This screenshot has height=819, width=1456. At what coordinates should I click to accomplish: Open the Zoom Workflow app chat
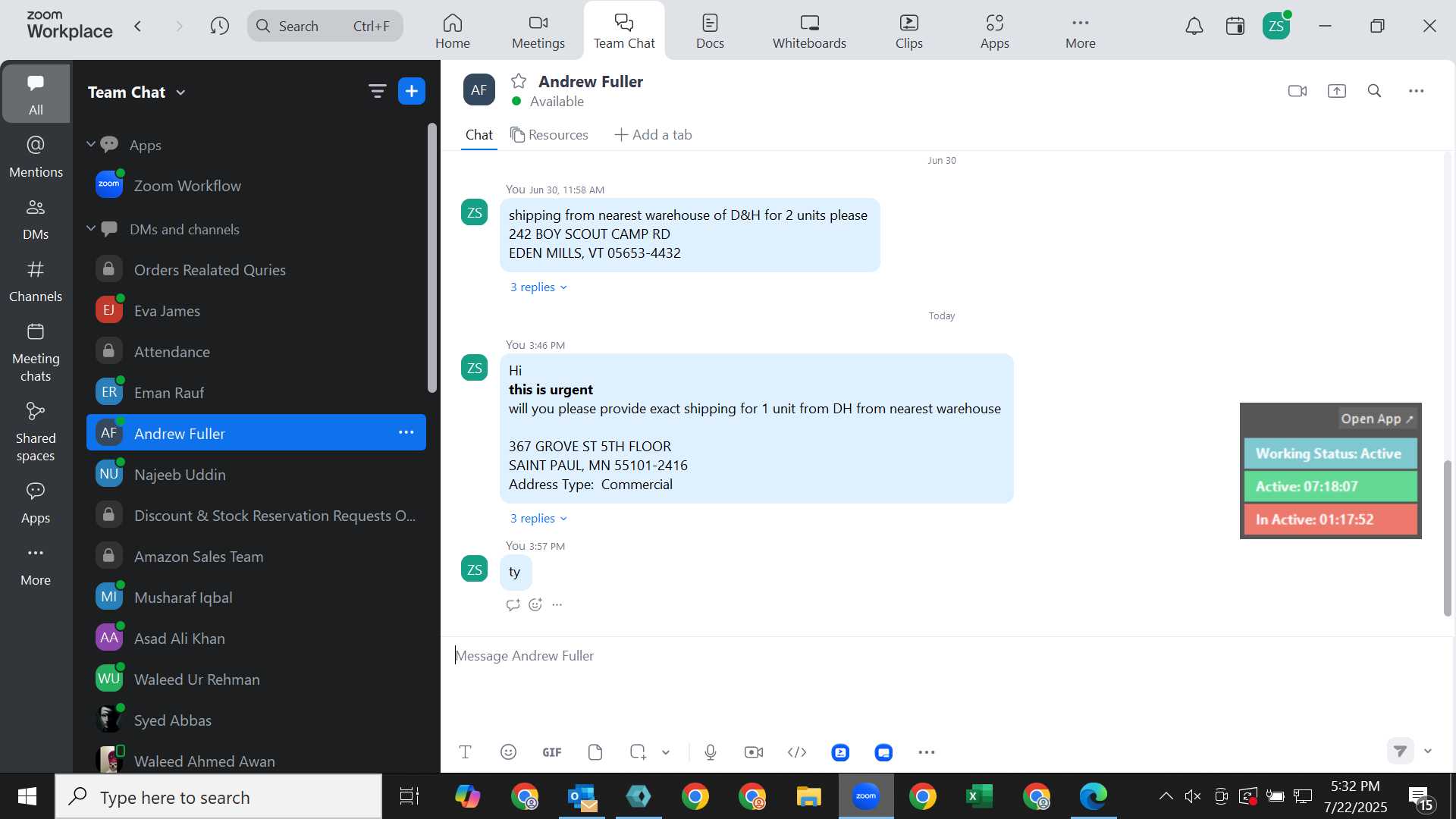[x=256, y=186]
